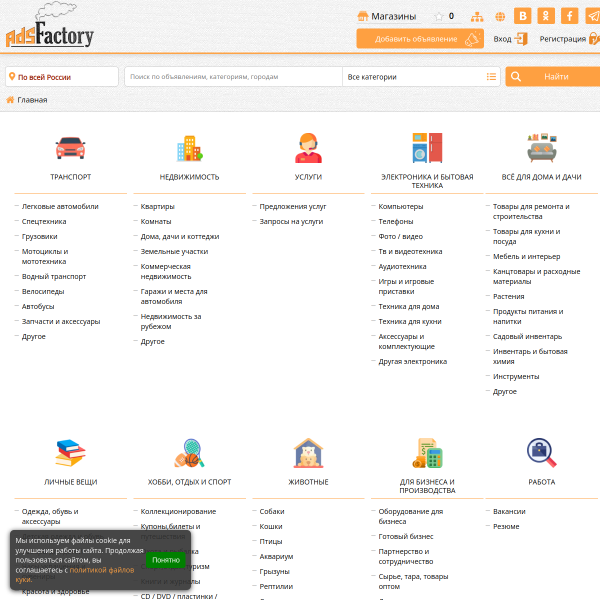The width and height of the screenshot is (600, 600).
Task: Open the VK social icon
Action: click(523, 16)
